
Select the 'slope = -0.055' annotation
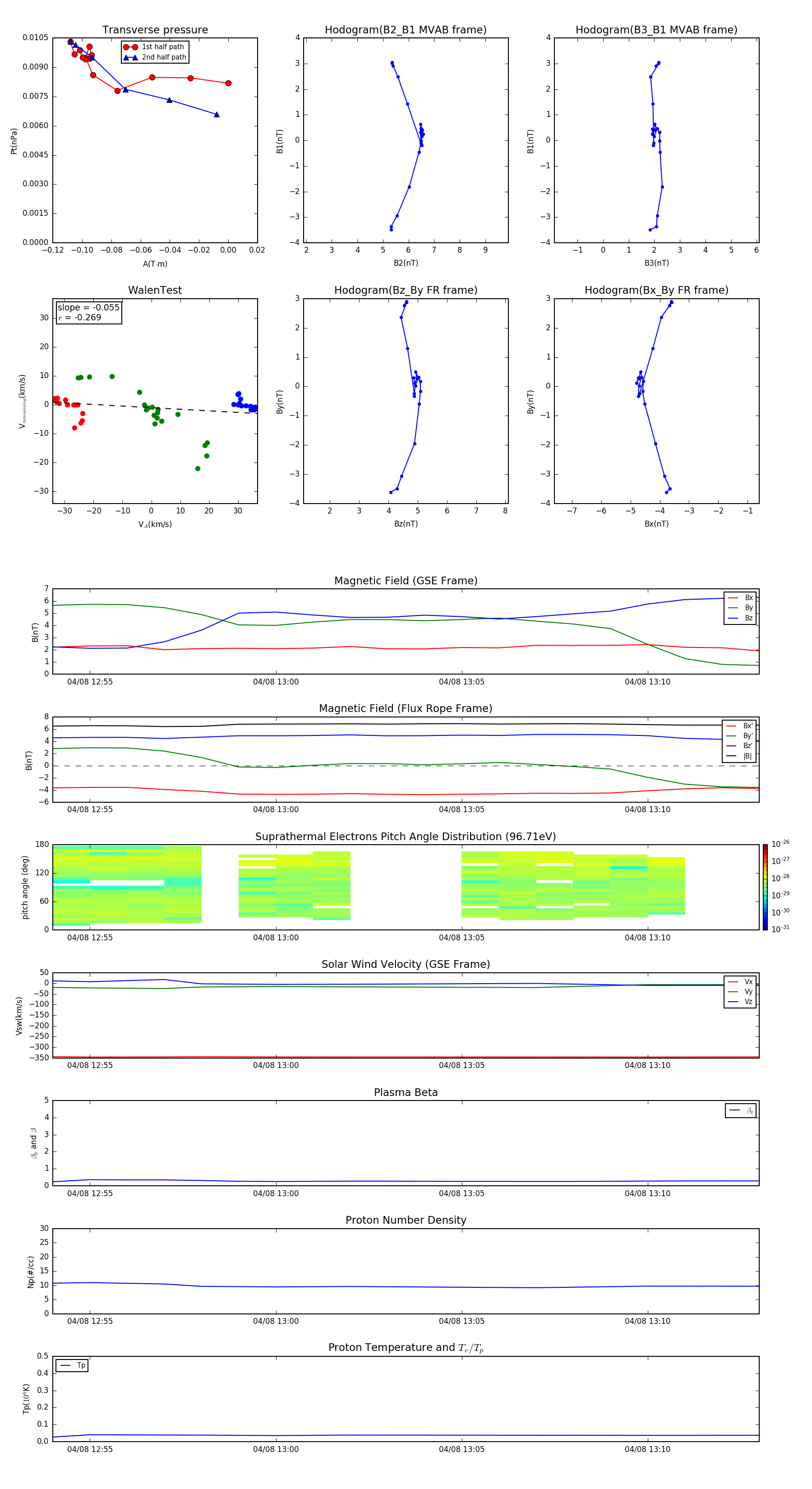click(x=88, y=308)
